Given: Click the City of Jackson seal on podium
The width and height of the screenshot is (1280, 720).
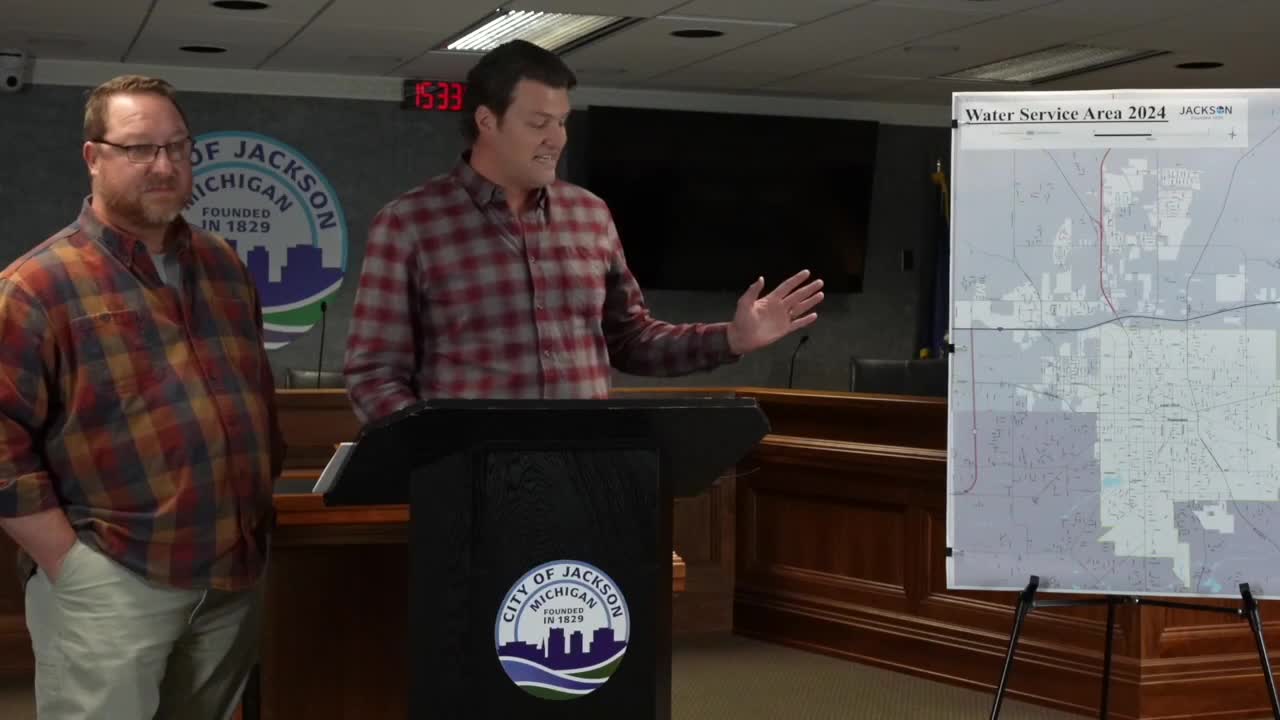Looking at the screenshot, I should pyautogui.click(x=562, y=629).
